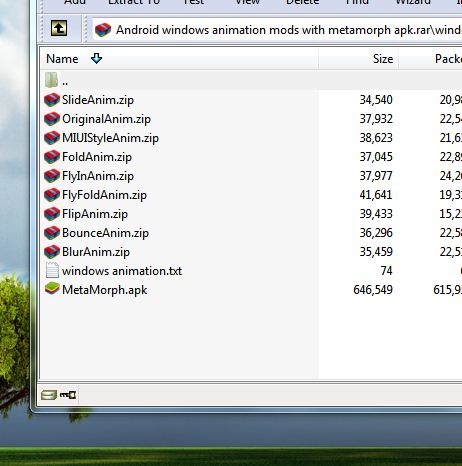Click the Add toolbar button
The height and width of the screenshot is (466, 462).
75,3
